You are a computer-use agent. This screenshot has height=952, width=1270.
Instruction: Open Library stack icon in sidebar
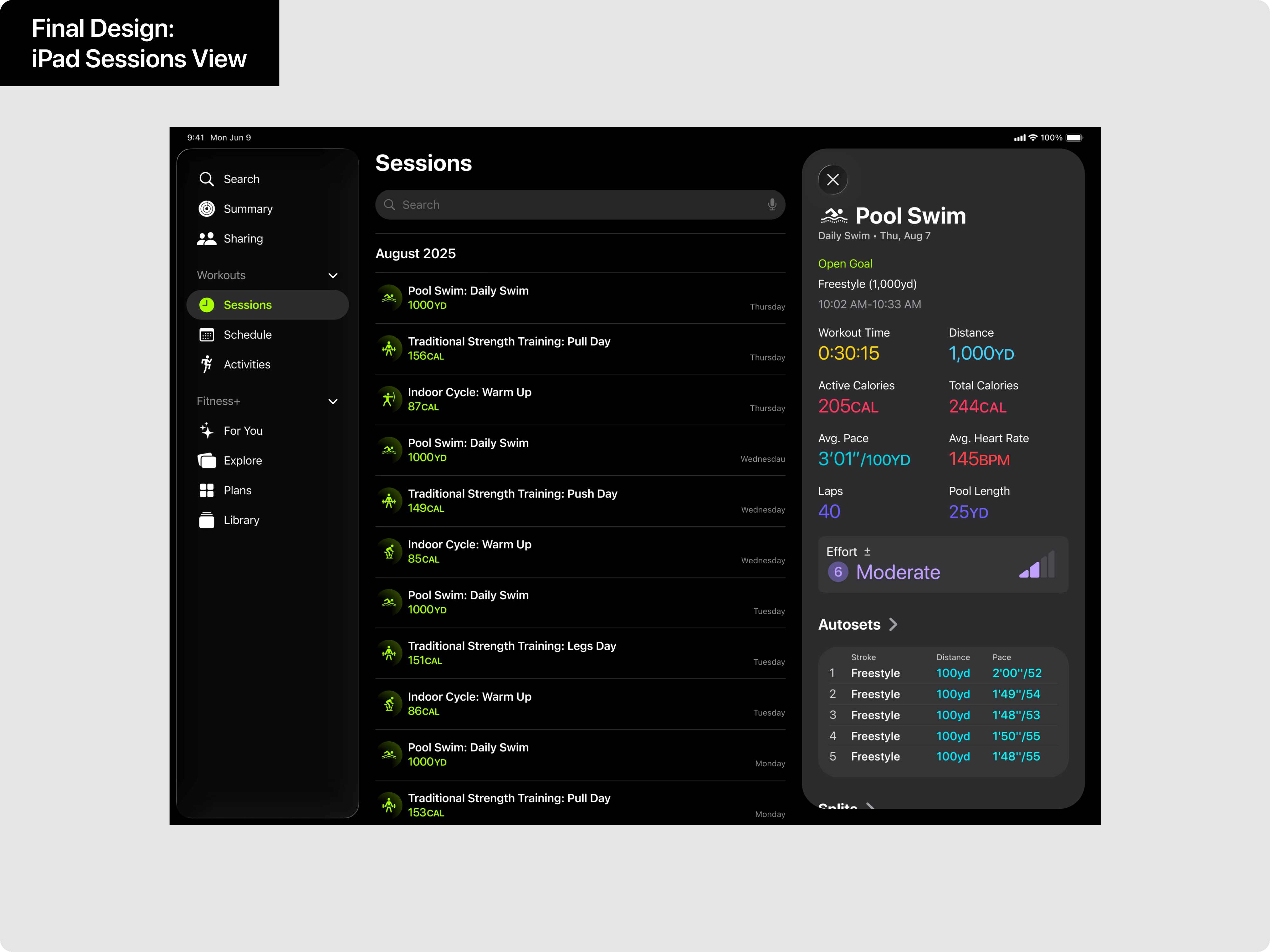coord(207,520)
